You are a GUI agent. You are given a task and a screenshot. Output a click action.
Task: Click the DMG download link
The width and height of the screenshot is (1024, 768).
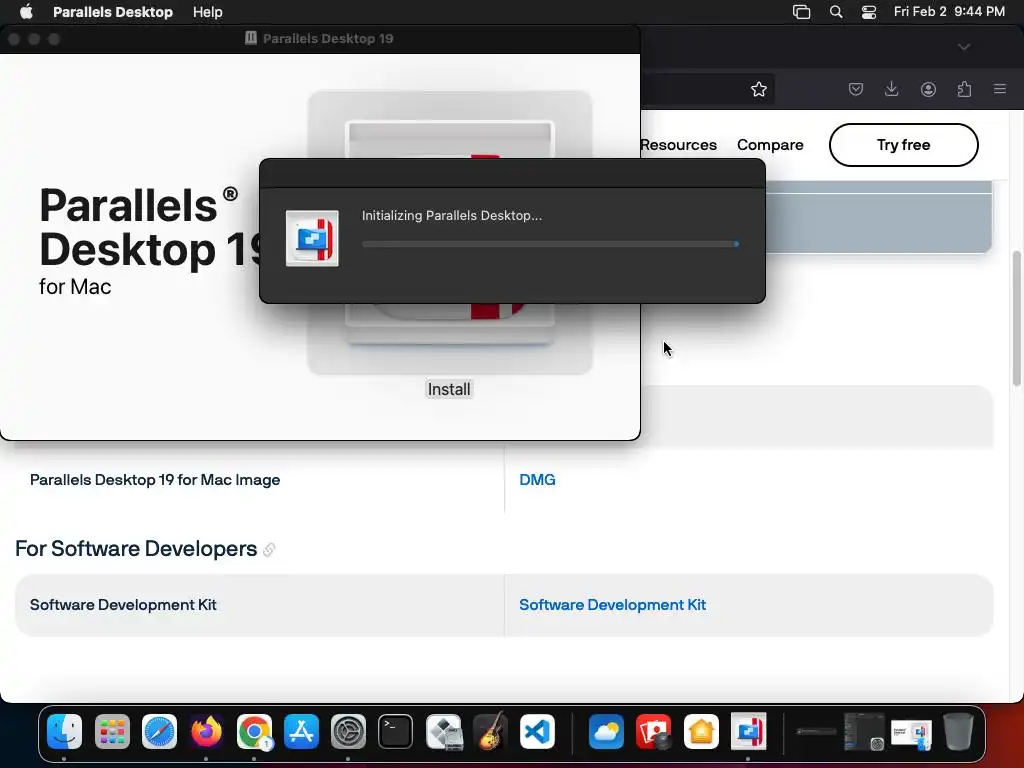537,480
